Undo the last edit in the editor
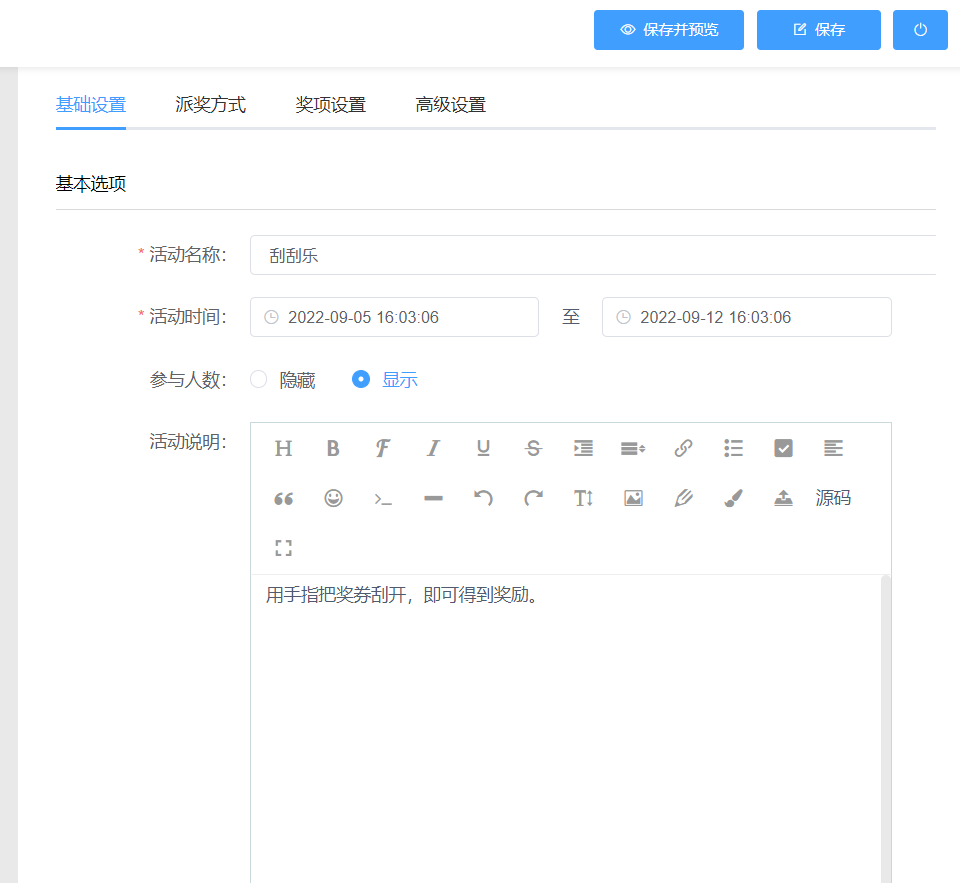This screenshot has height=883, width=960. tap(483, 498)
